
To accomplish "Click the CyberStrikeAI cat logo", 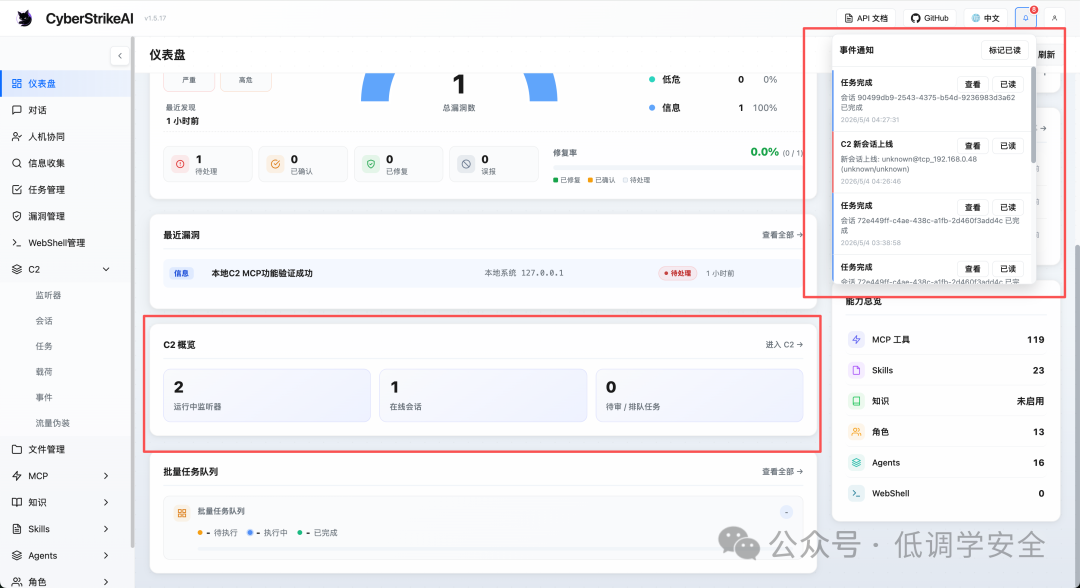I will point(25,19).
